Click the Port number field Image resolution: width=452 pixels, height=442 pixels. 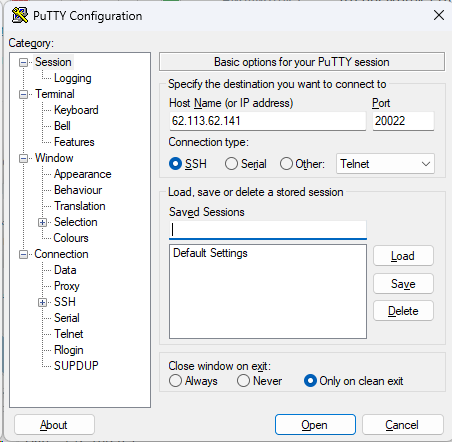403,121
